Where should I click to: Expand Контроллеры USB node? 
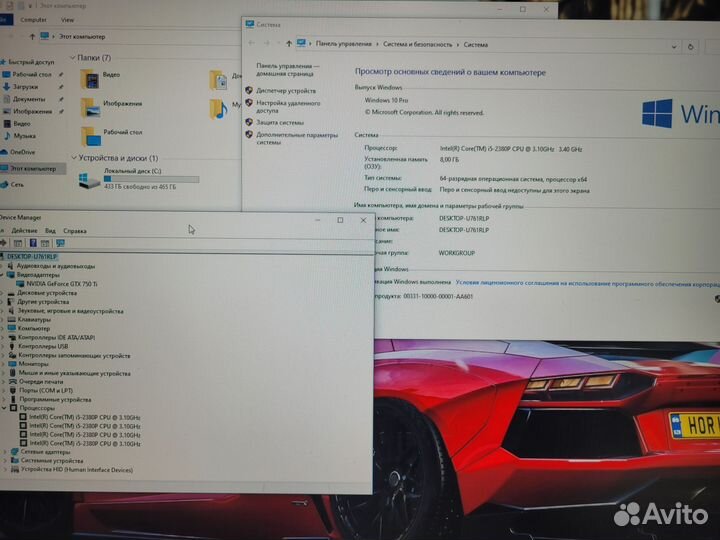pyautogui.click(x=3, y=346)
